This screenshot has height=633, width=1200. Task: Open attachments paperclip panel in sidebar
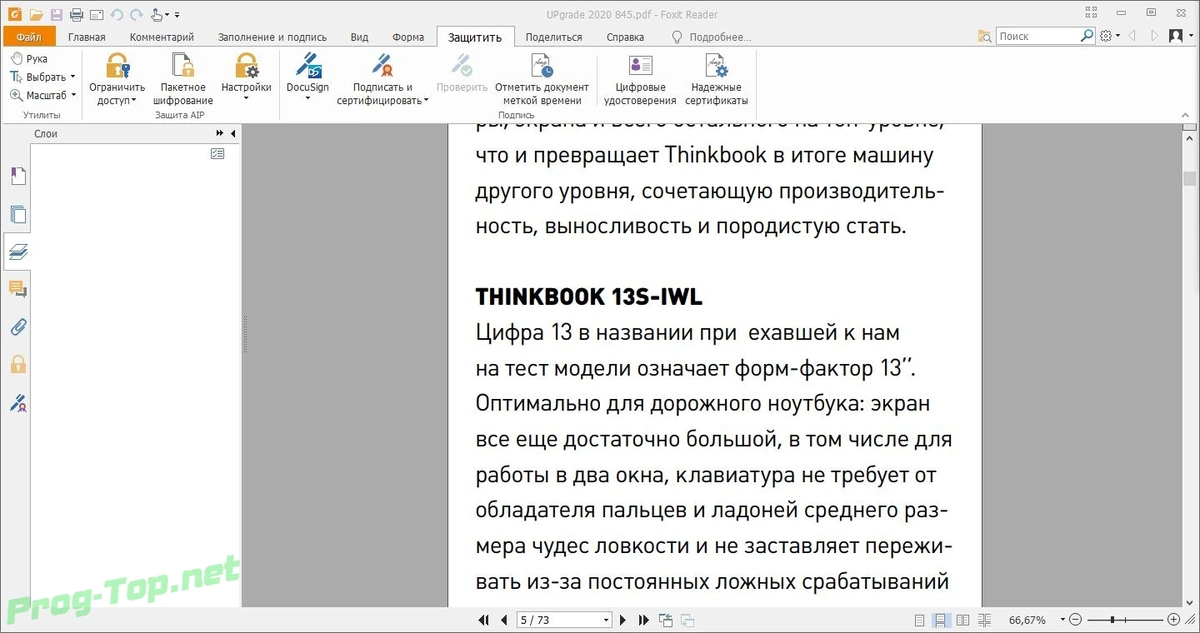coord(18,327)
